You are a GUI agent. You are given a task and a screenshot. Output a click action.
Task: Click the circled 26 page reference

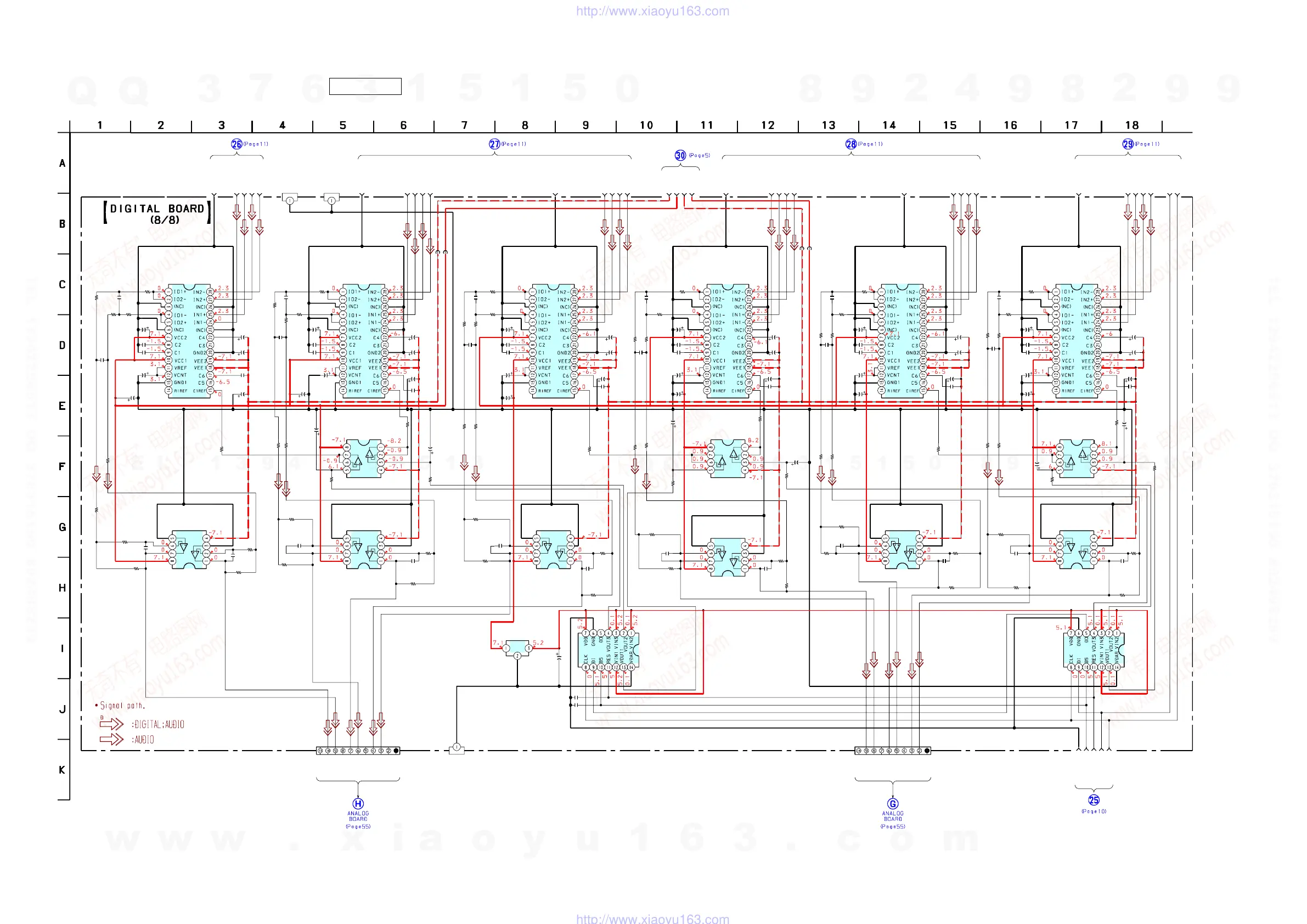point(236,144)
